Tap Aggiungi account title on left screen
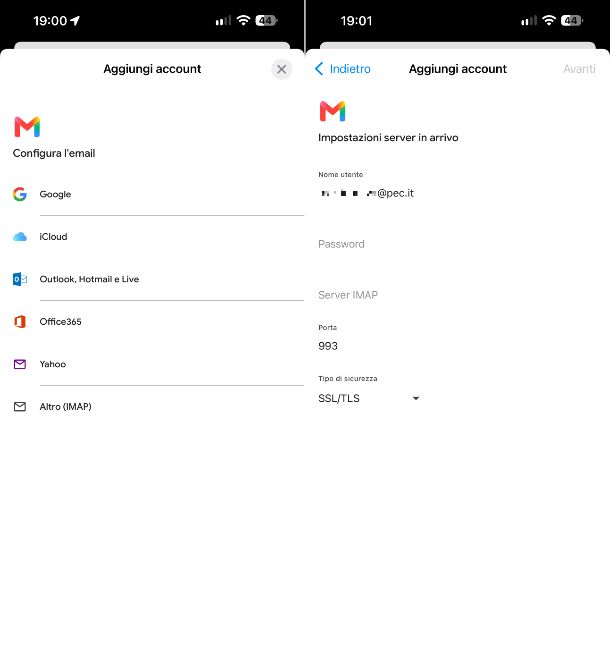 click(152, 69)
